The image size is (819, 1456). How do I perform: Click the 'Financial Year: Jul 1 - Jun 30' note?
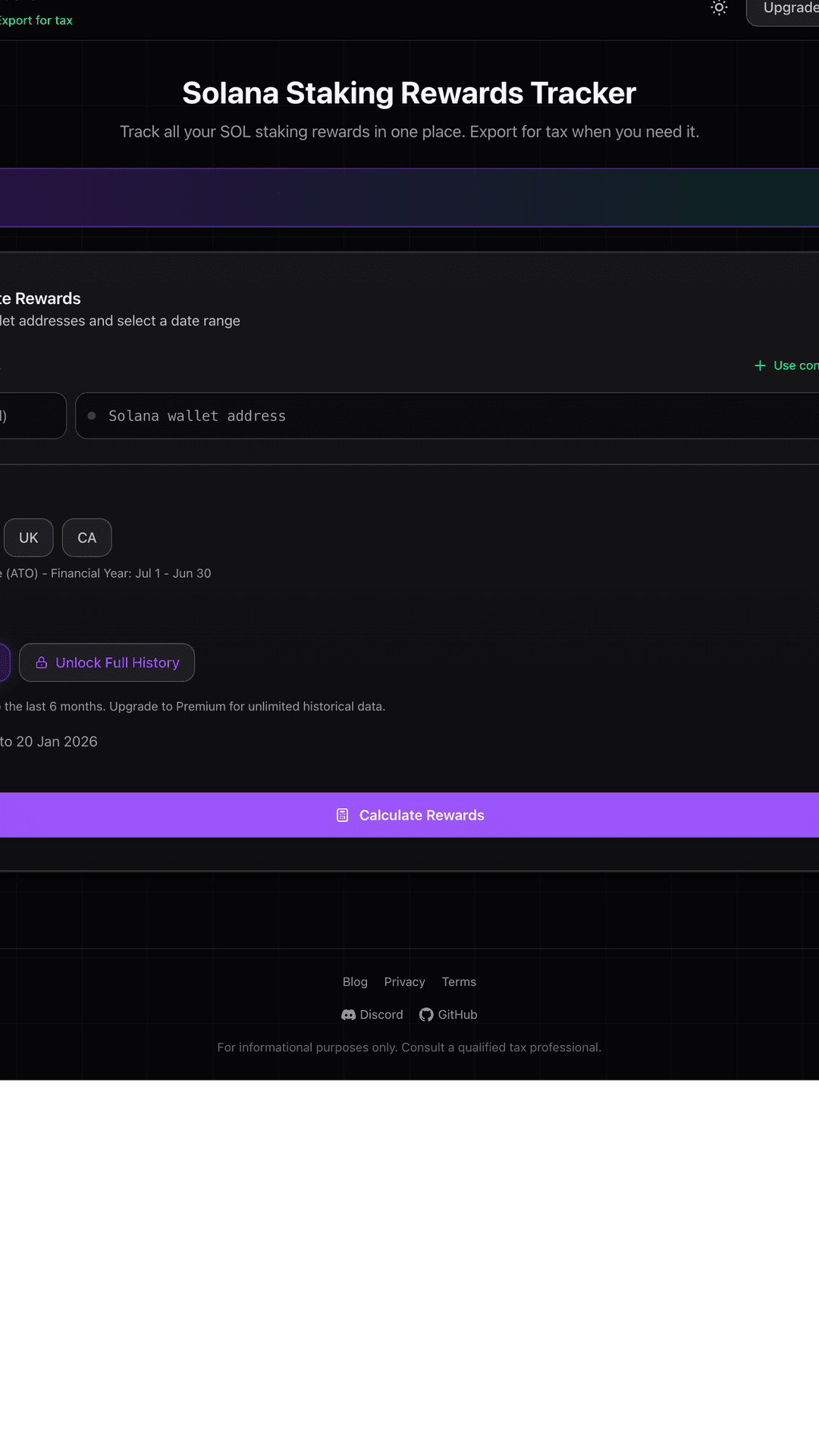point(131,573)
